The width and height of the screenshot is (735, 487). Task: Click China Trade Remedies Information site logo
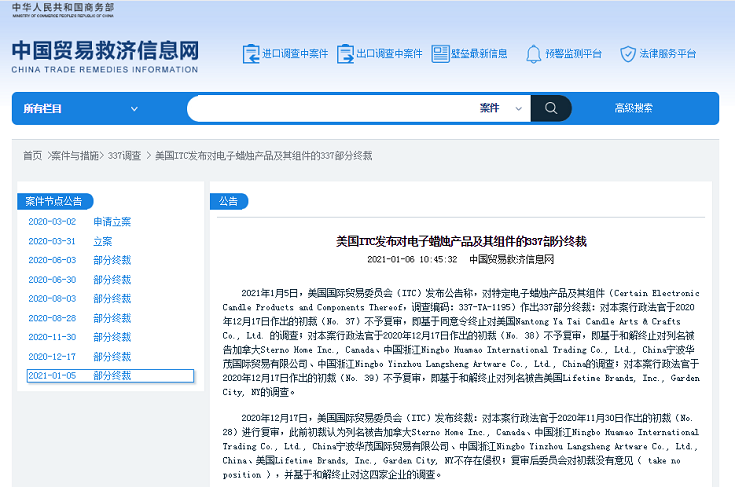pyautogui.click(x=105, y=57)
